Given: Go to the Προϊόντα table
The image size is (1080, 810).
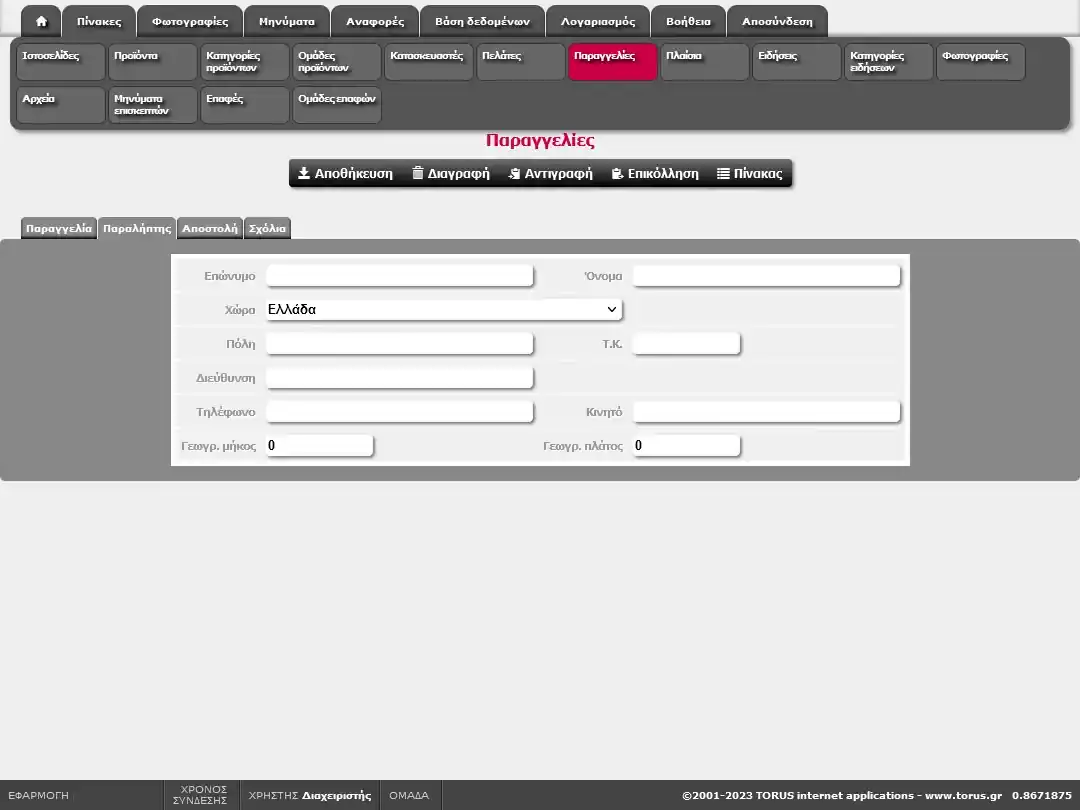Looking at the screenshot, I should [152, 62].
